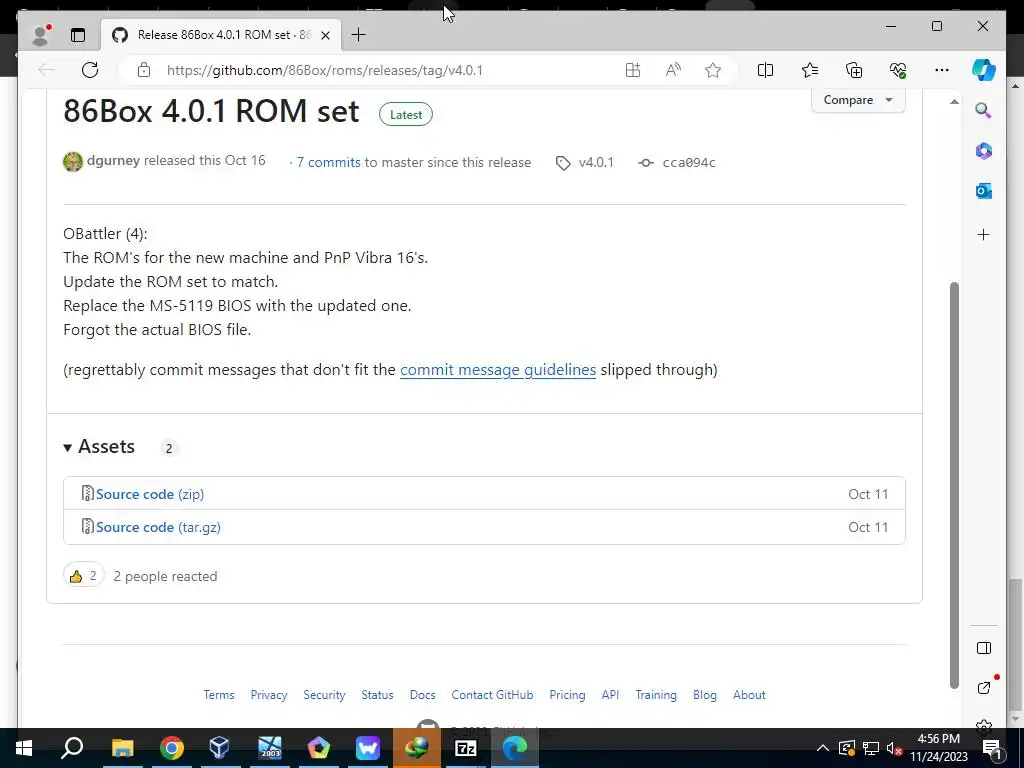Open the apps available icon in address bar
1024x768 pixels.
pos(633,70)
